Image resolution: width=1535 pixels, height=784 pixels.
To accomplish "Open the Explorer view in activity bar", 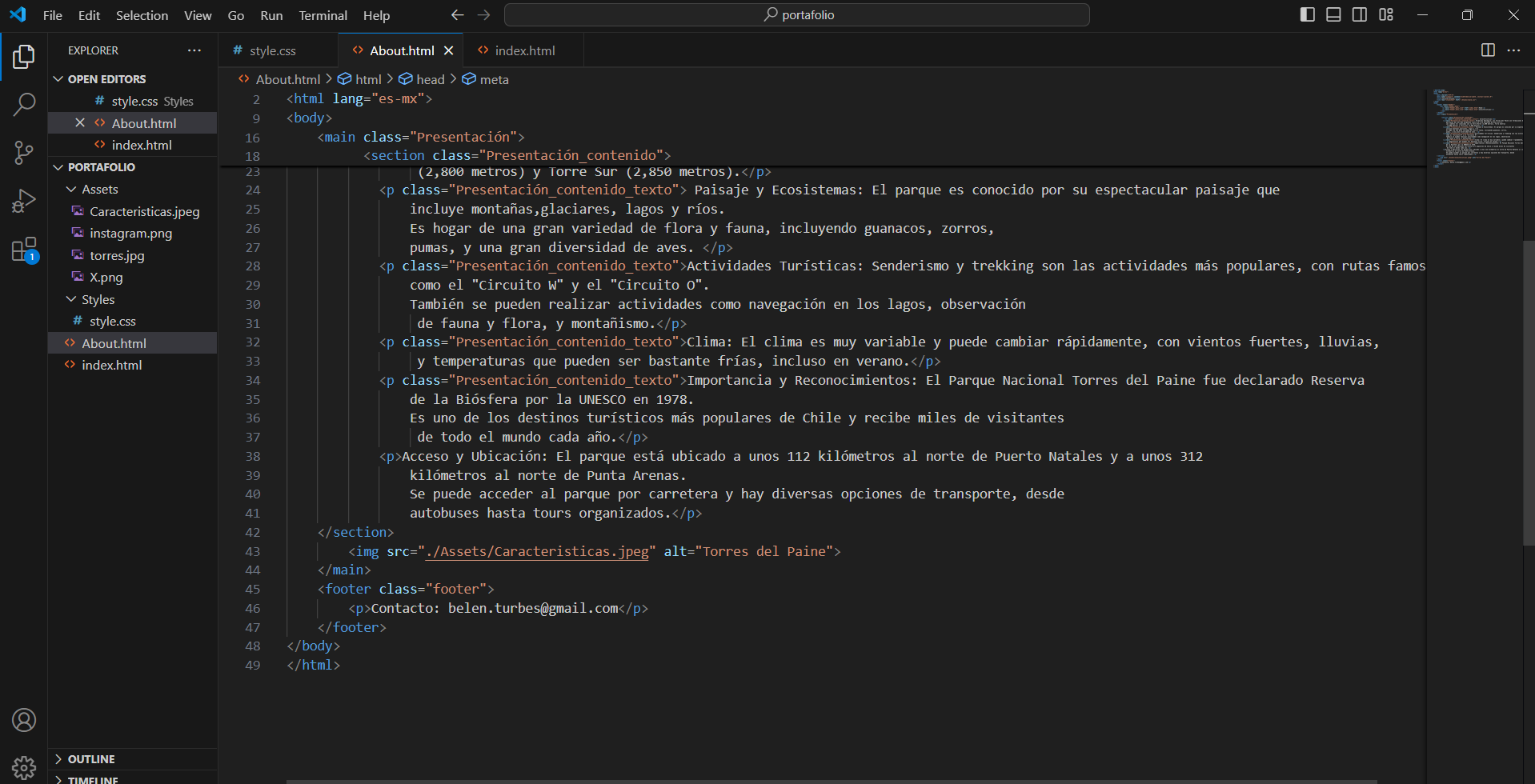I will (x=24, y=57).
